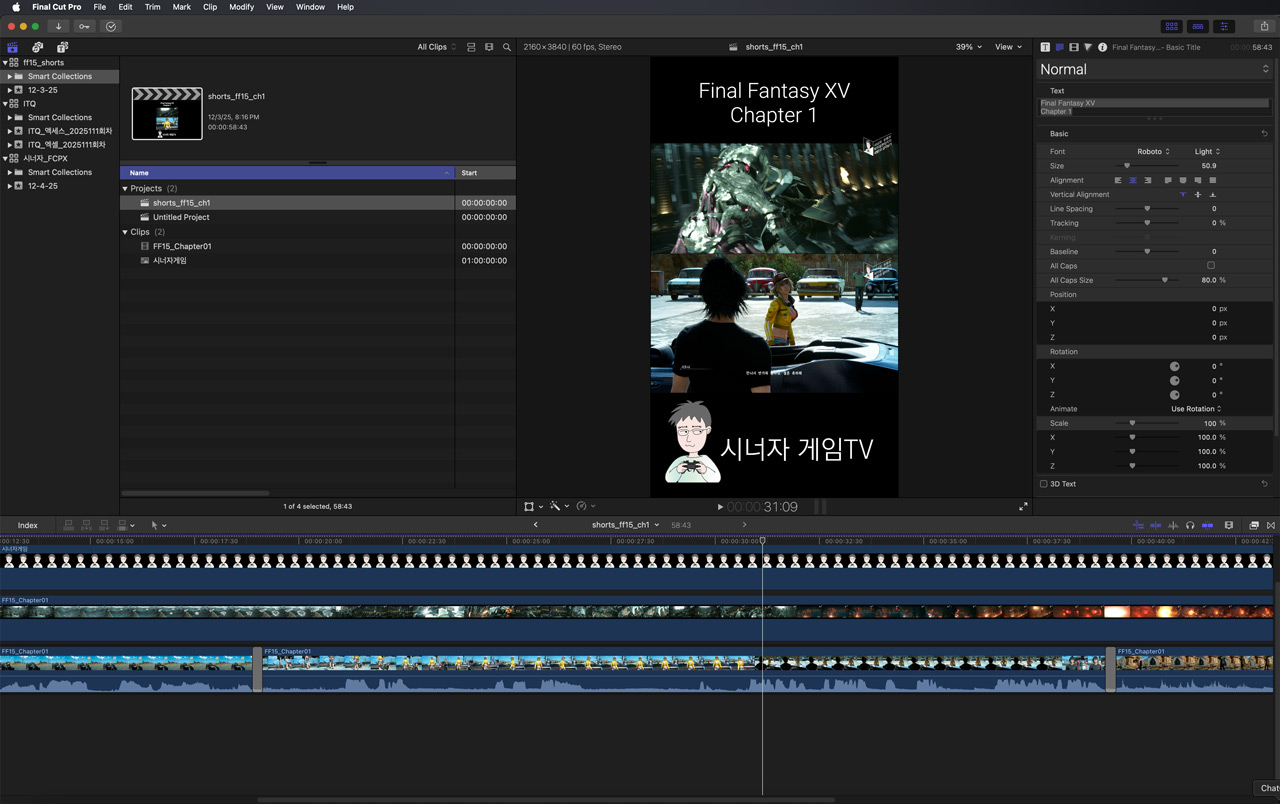Click the text Size slider handle
Screen dimensions: 1280x804
[1127, 166]
